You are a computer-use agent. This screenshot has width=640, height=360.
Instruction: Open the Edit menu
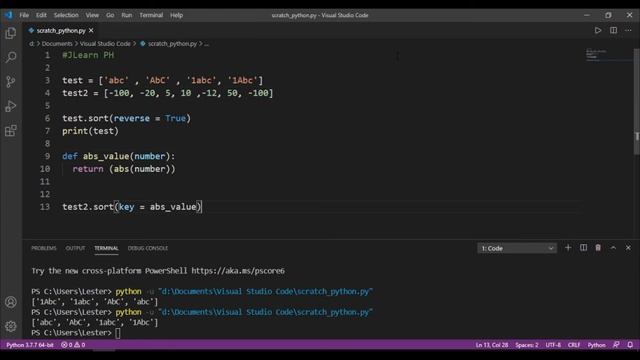[41, 15]
